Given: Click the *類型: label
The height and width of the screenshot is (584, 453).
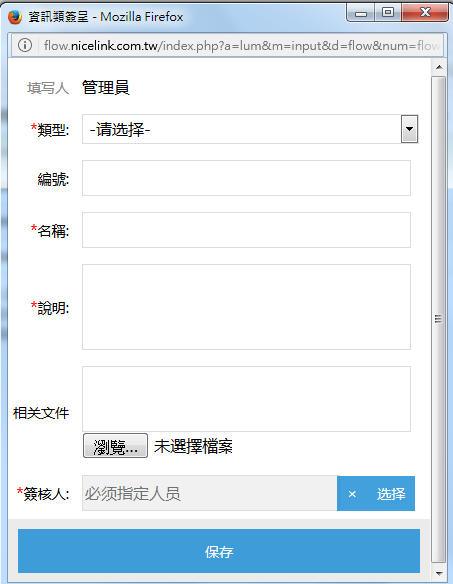Looking at the screenshot, I should pos(50,130).
